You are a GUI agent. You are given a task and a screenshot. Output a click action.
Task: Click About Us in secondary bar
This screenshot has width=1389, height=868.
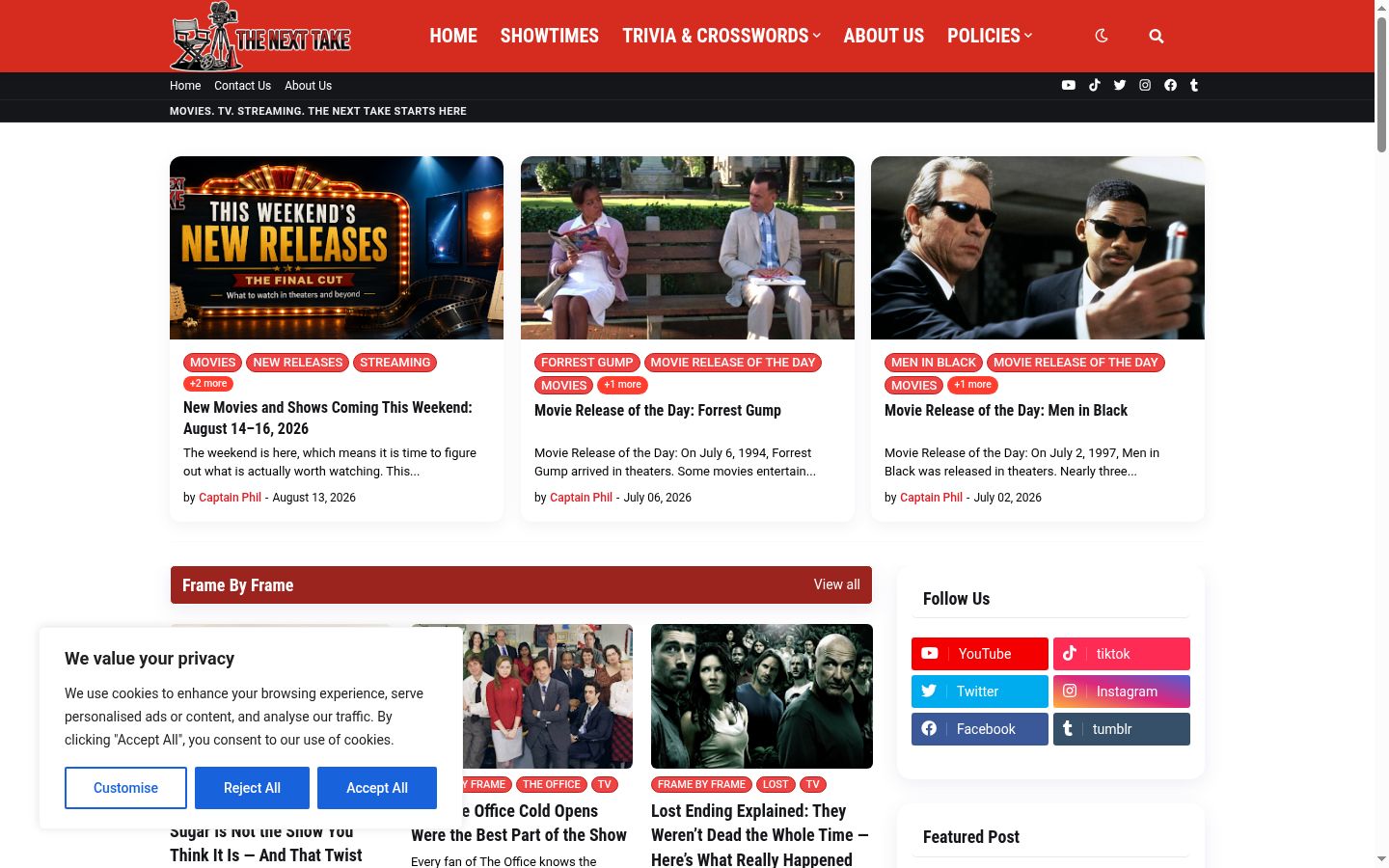click(308, 86)
